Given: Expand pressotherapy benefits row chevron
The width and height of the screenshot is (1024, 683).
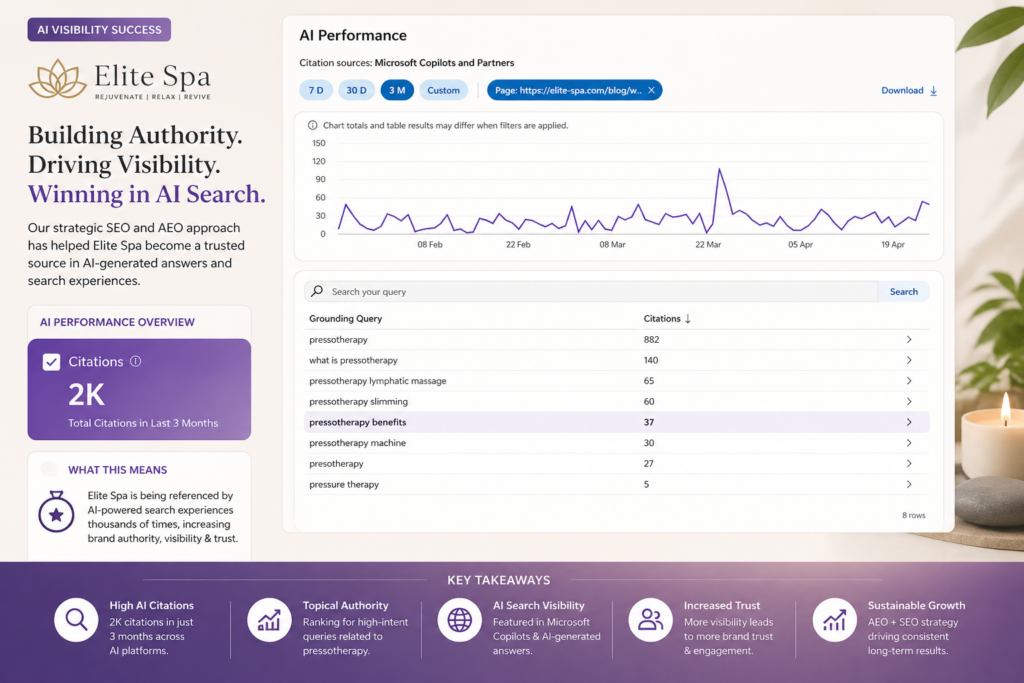Looking at the screenshot, I should [x=908, y=422].
